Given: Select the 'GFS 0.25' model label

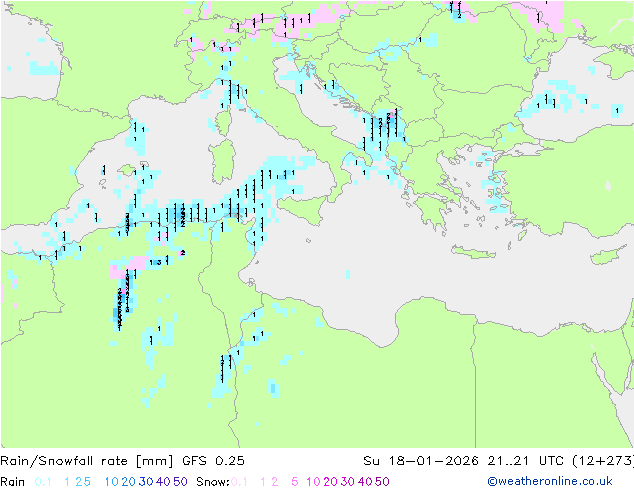Looking at the screenshot, I should [213, 461].
